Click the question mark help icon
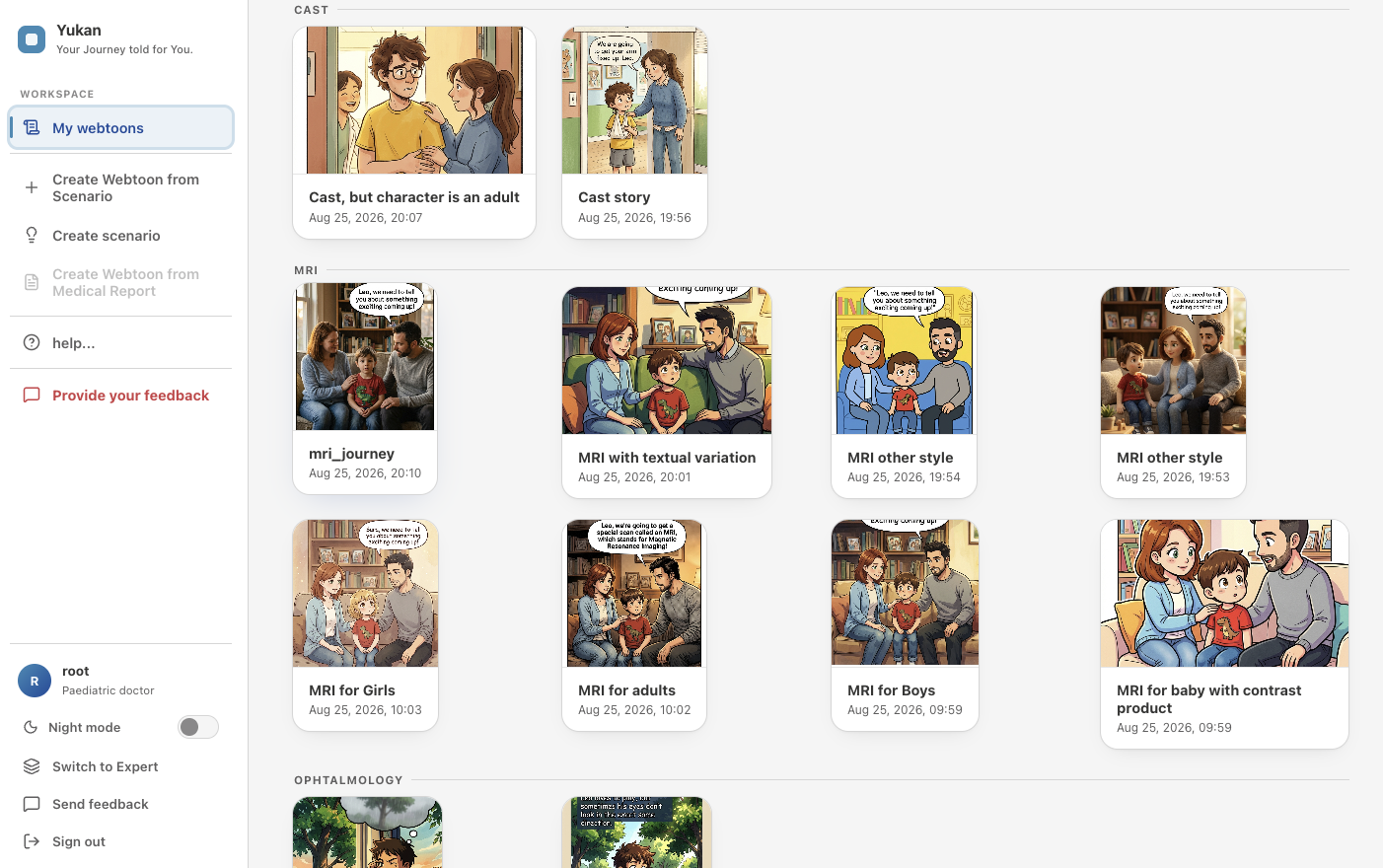Screen dimensions: 1383x868 point(32,342)
